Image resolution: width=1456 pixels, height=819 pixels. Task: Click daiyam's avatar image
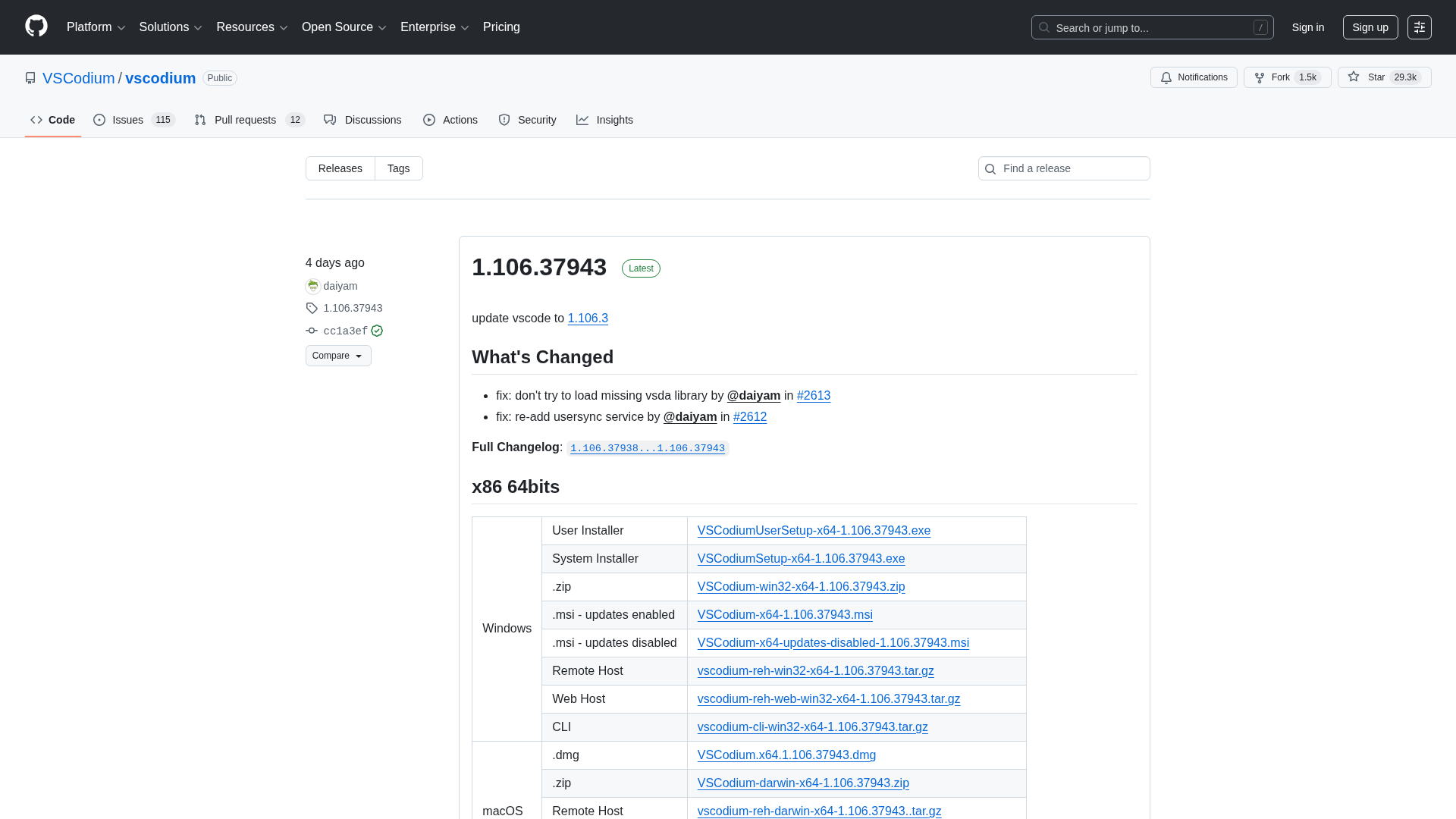(x=312, y=286)
